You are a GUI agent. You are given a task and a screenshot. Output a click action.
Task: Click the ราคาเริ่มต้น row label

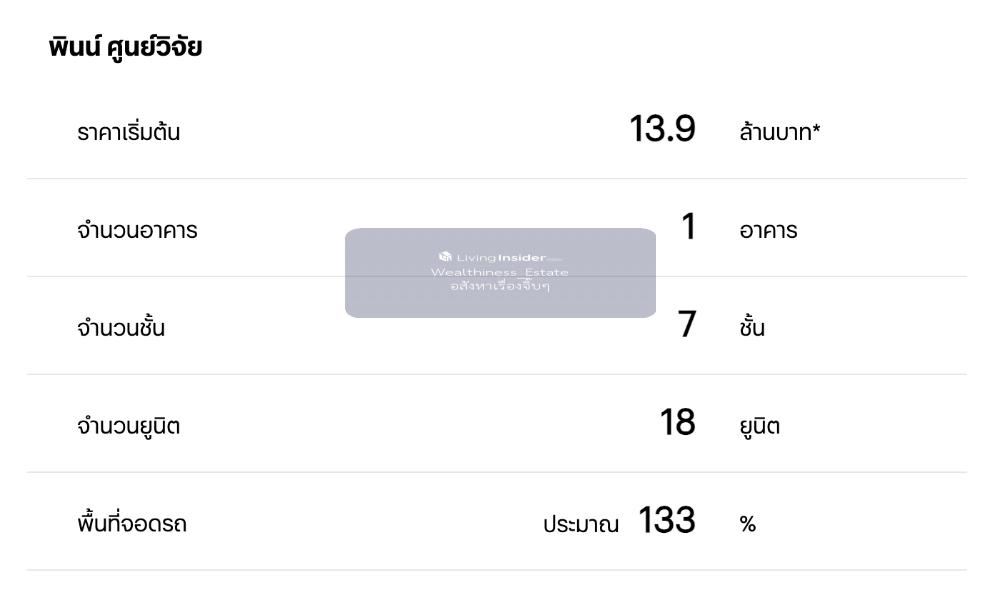tap(128, 132)
